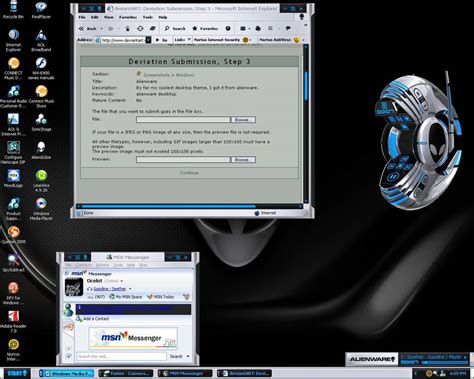Viewport: 474px width, 379px height.
Task: Open Internet Explorer desktop icon
Action: [x=13, y=40]
